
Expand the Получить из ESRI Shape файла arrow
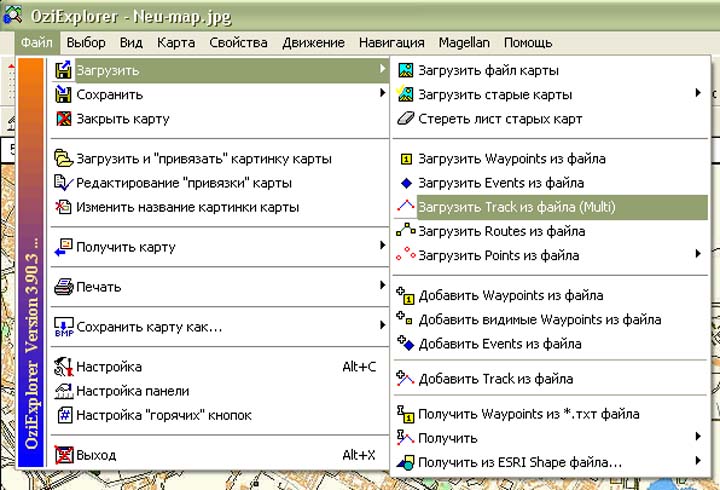(698, 460)
